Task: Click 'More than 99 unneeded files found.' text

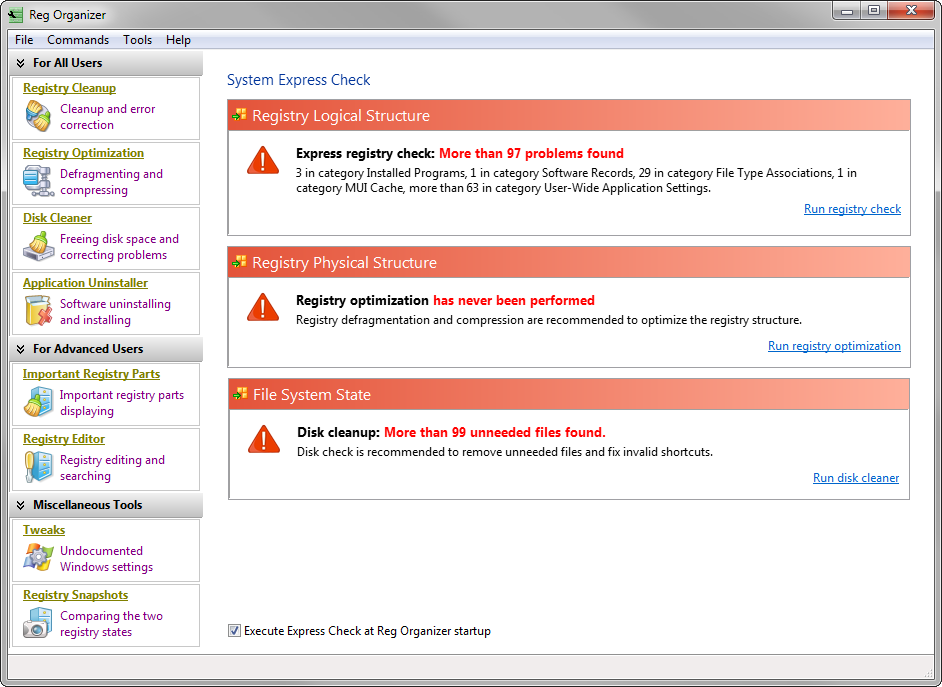Action: coord(495,432)
